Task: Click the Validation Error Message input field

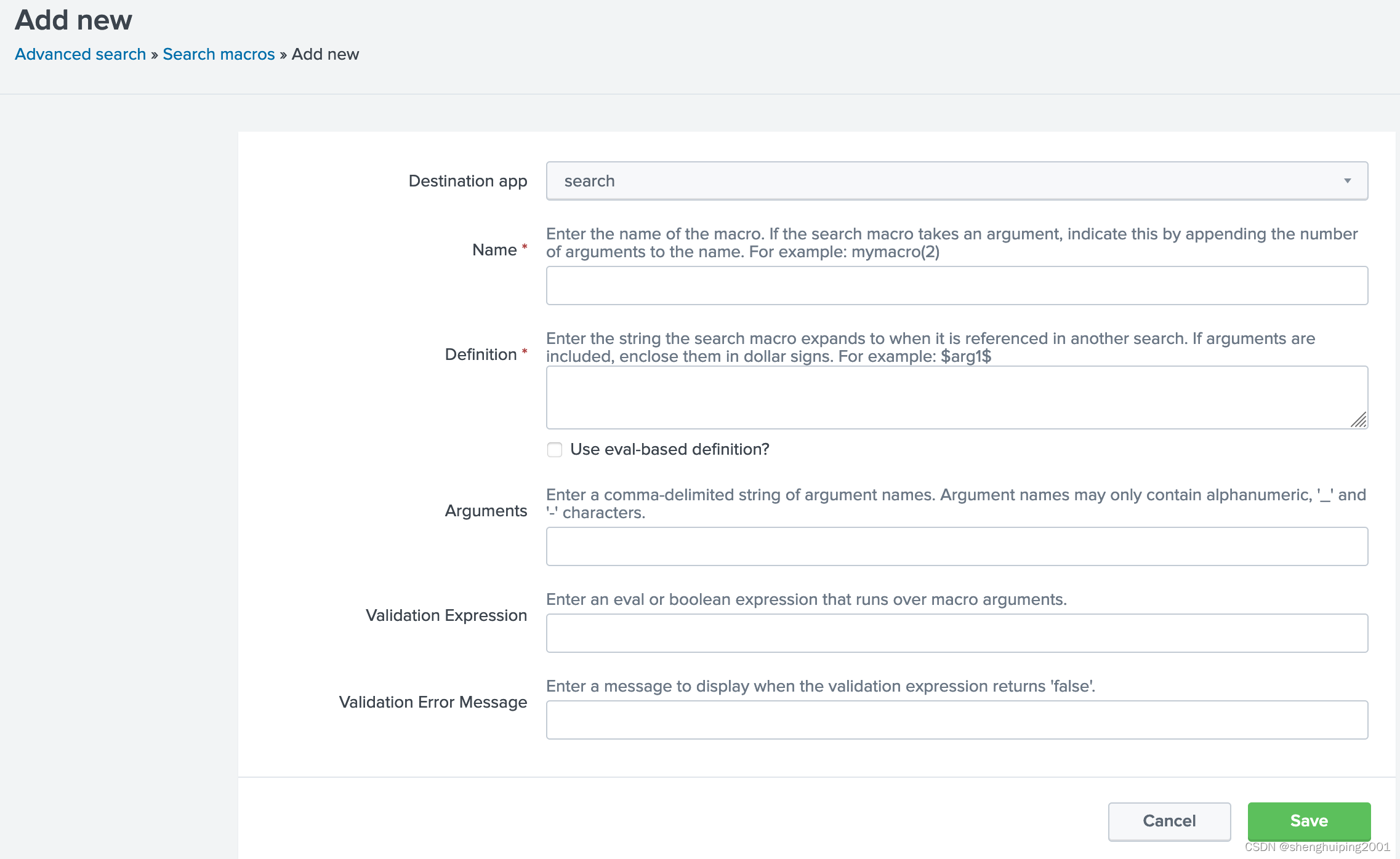Action: pyautogui.click(x=956, y=719)
